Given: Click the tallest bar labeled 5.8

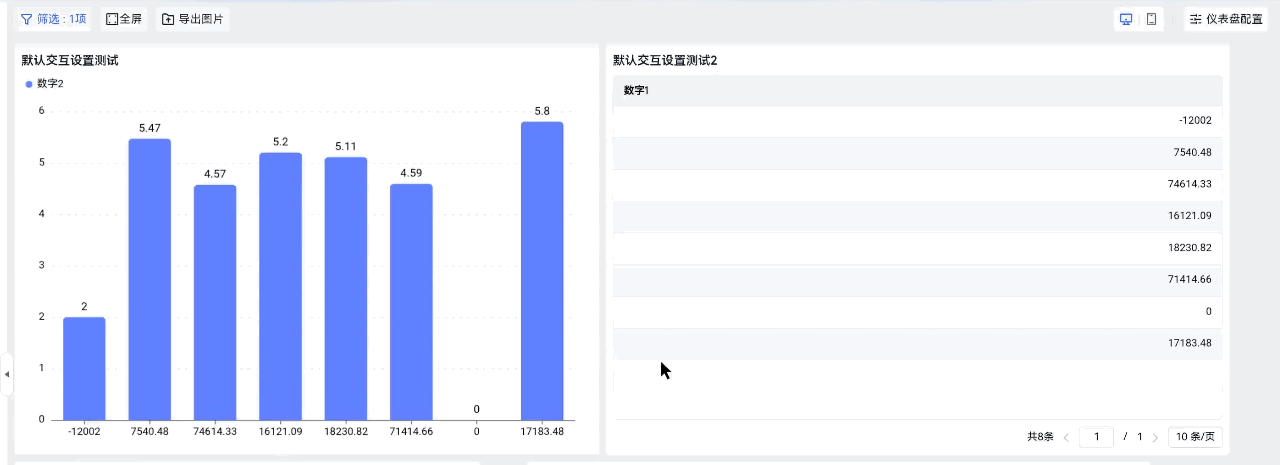Looking at the screenshot, I should [x=542, y=270].
